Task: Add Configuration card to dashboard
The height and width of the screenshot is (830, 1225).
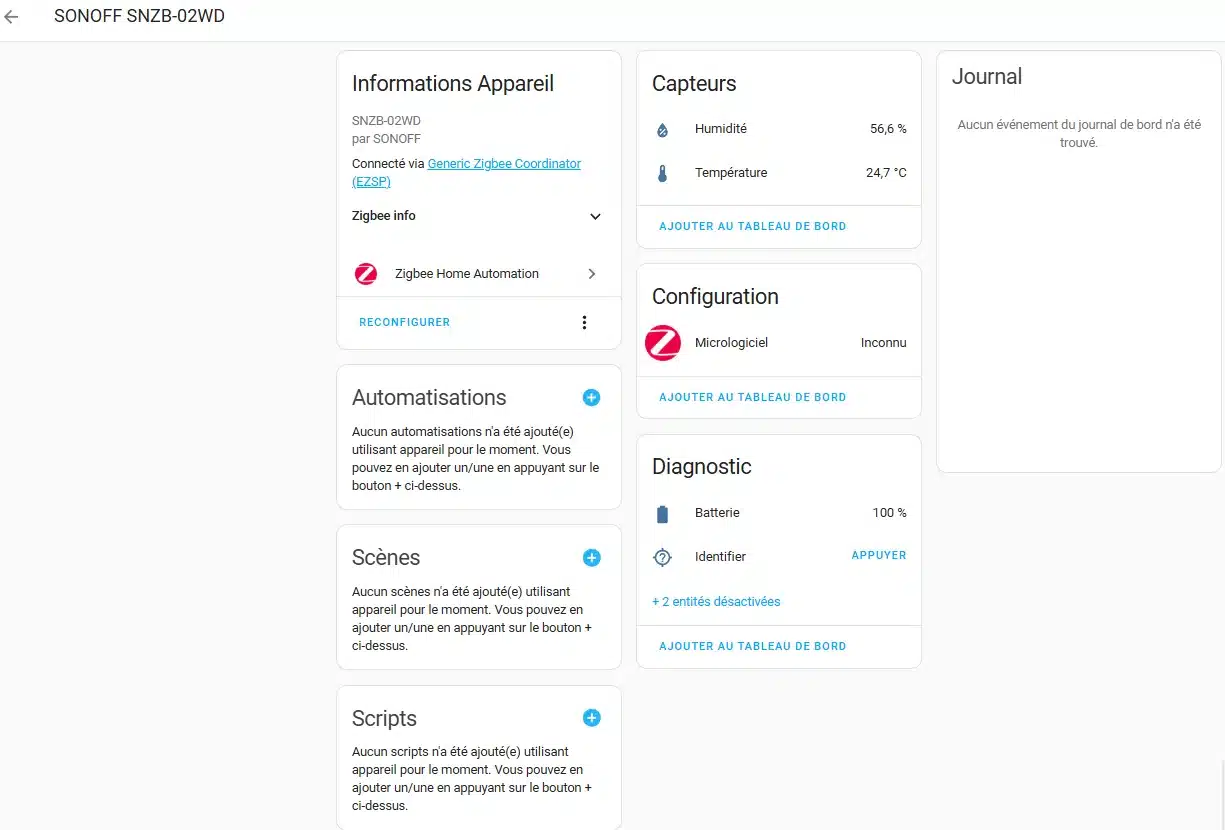Action: pos(753,397)
